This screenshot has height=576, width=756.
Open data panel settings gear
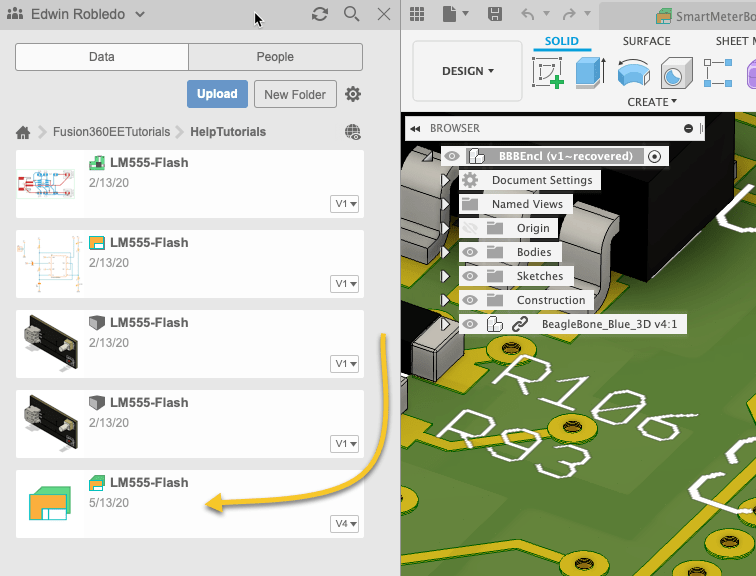pos(353,94)
